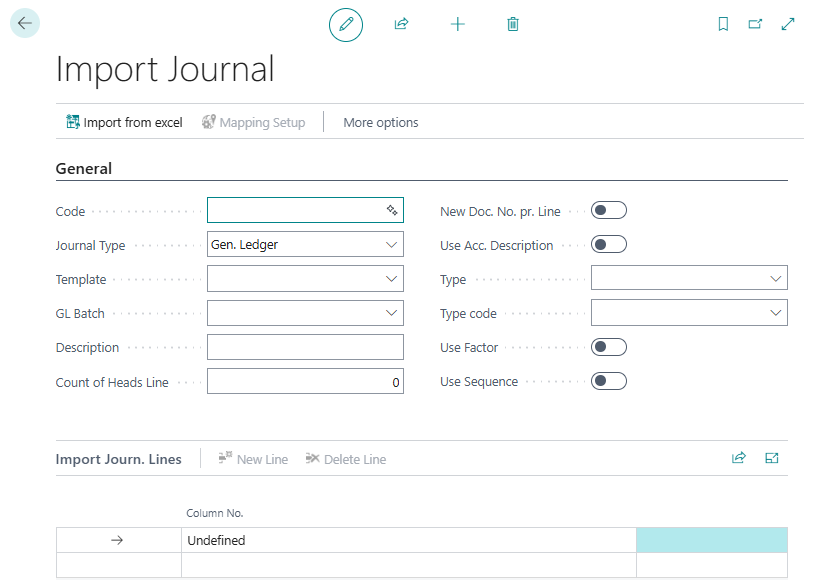821x580 pixels.
Task: Click Import from excel action
Action: pos(124,122)
